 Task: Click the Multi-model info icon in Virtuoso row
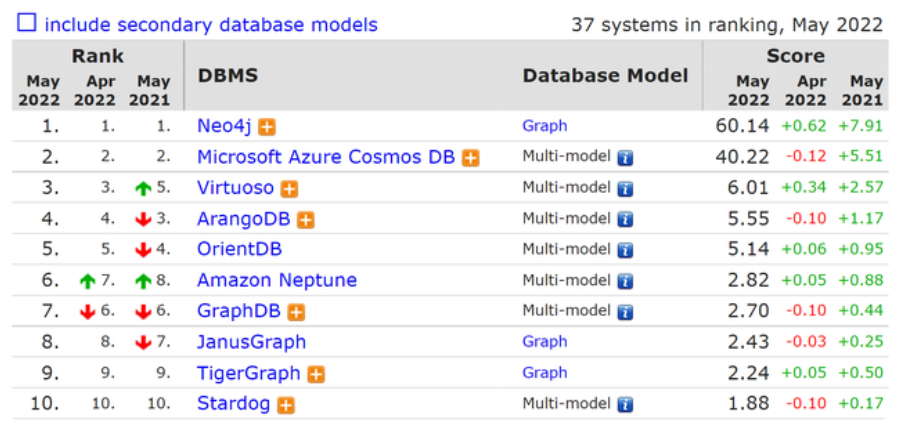coord(625,189)
